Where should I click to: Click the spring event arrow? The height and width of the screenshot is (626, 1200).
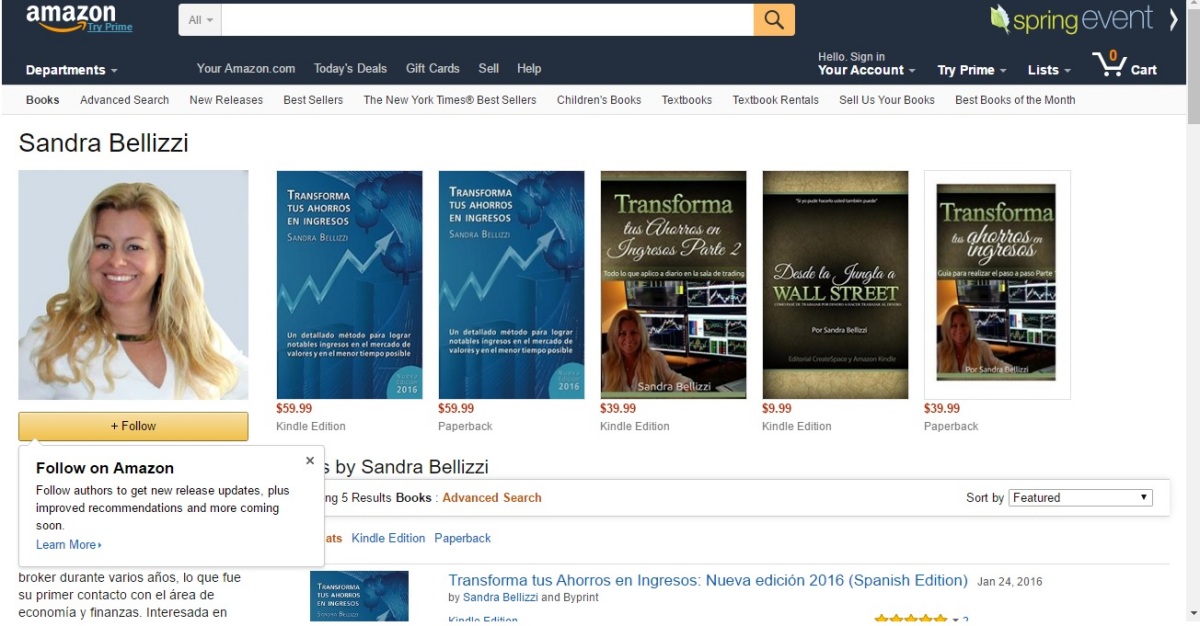click(x=1174, y=18)
